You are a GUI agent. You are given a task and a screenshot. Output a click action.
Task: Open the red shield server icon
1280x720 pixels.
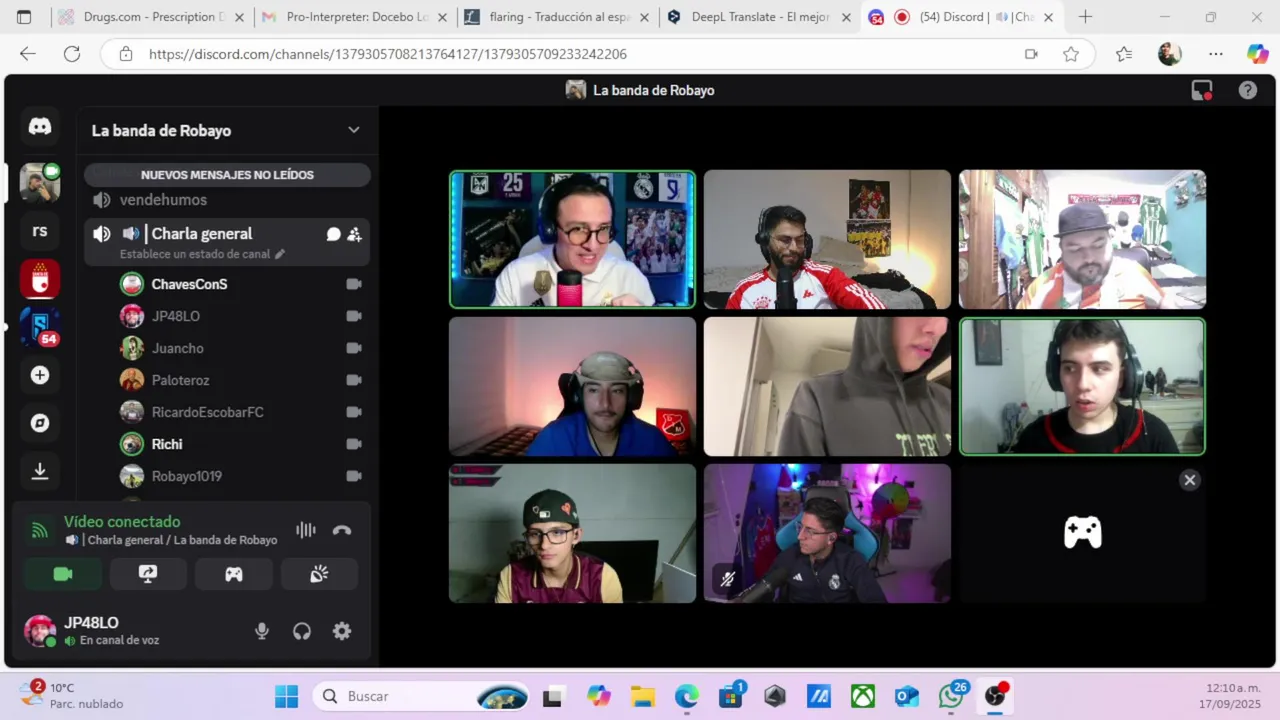click(x=40, y=279)
